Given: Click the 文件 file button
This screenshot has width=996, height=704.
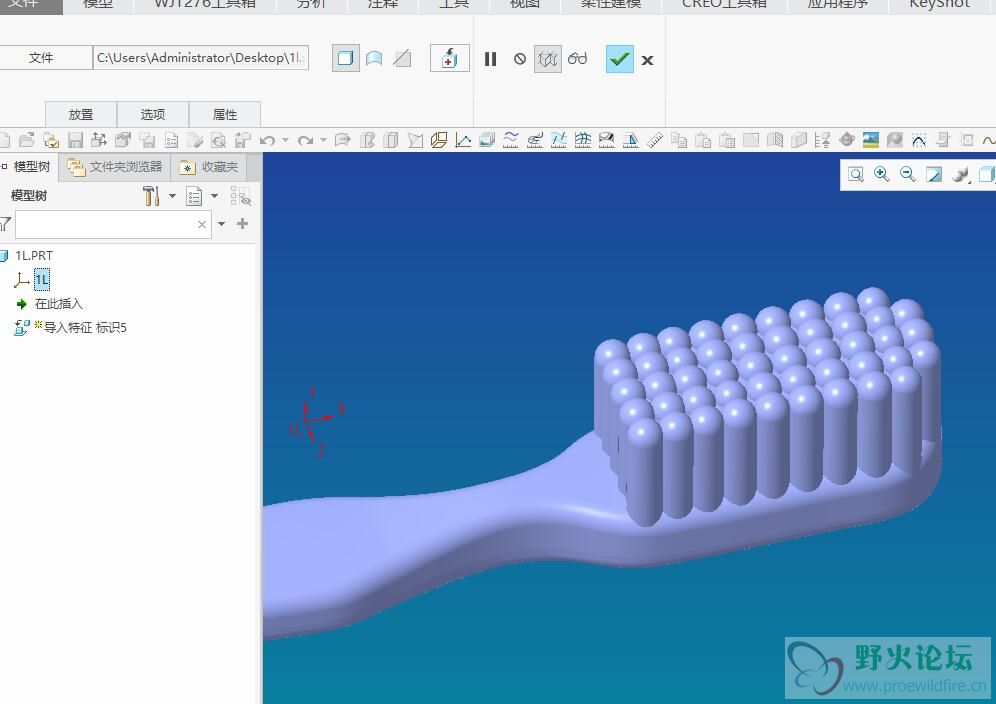Looking at the screenshot, I should 44,58.
